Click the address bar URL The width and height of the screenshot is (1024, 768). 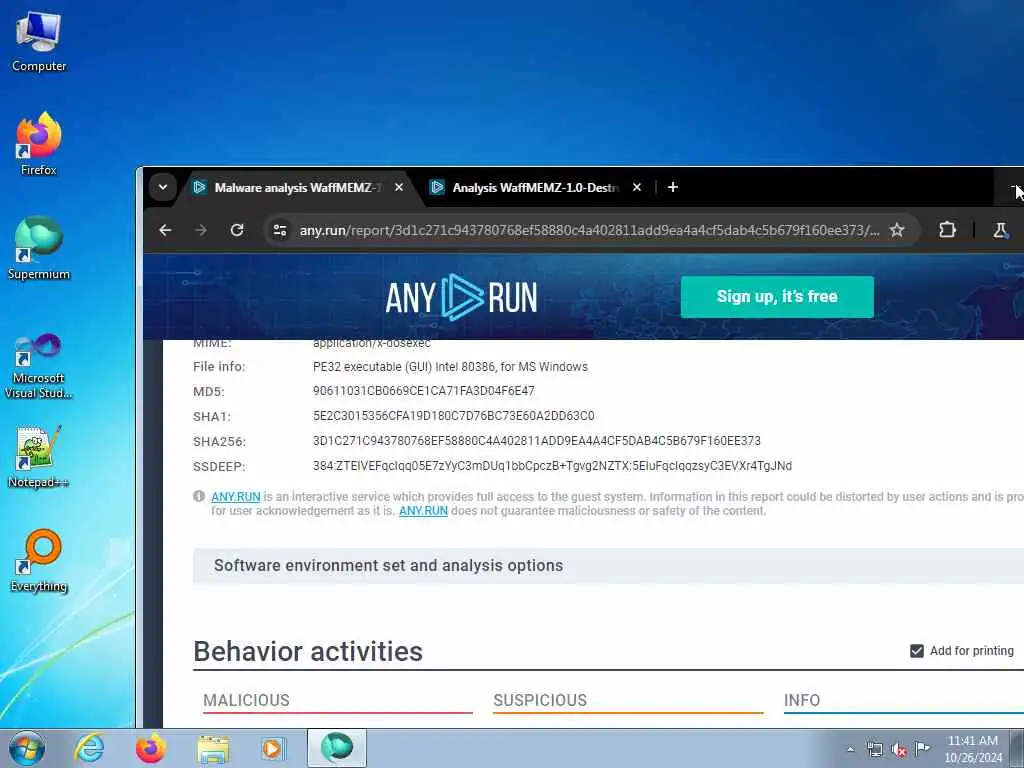click(x=589, y=230)
